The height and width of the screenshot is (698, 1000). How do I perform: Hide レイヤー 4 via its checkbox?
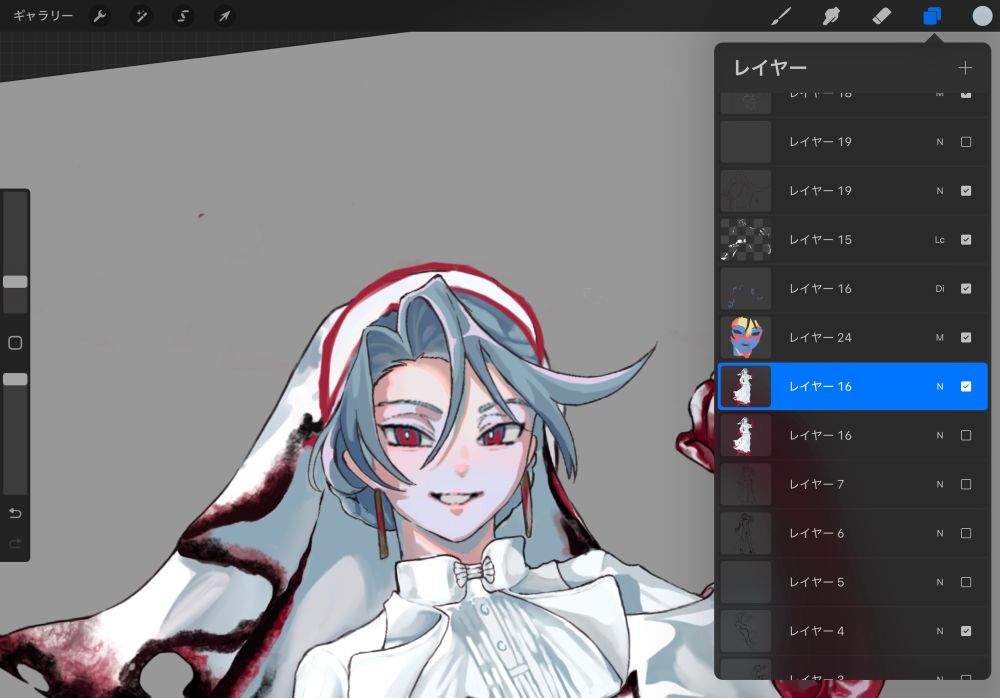pos(966,631)
